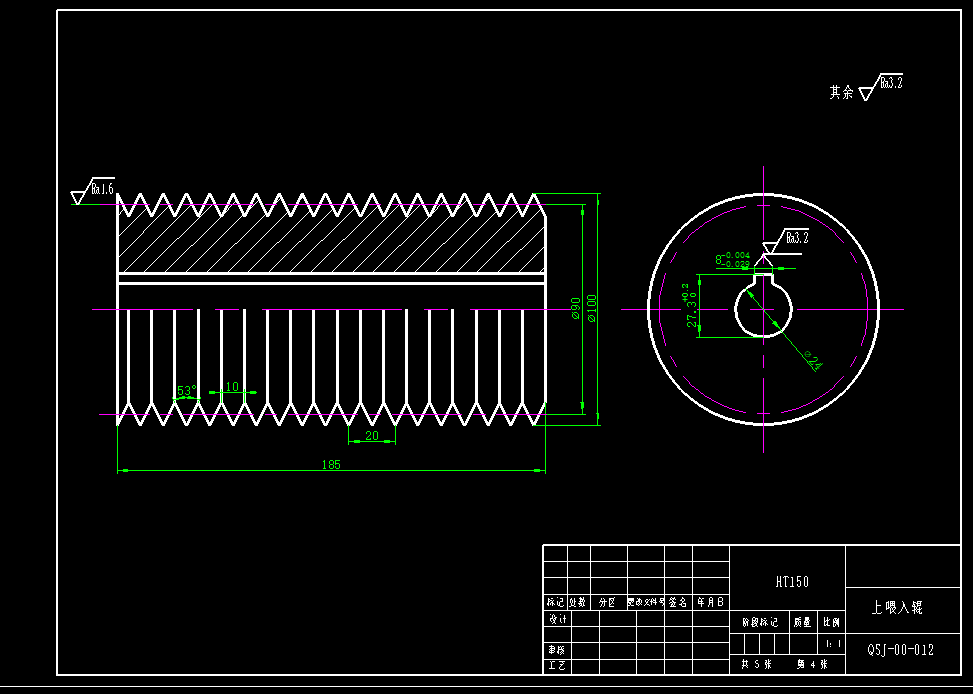Select the 更改文件号 column header
Screen dimensions: 973x694
coord(646,602)
